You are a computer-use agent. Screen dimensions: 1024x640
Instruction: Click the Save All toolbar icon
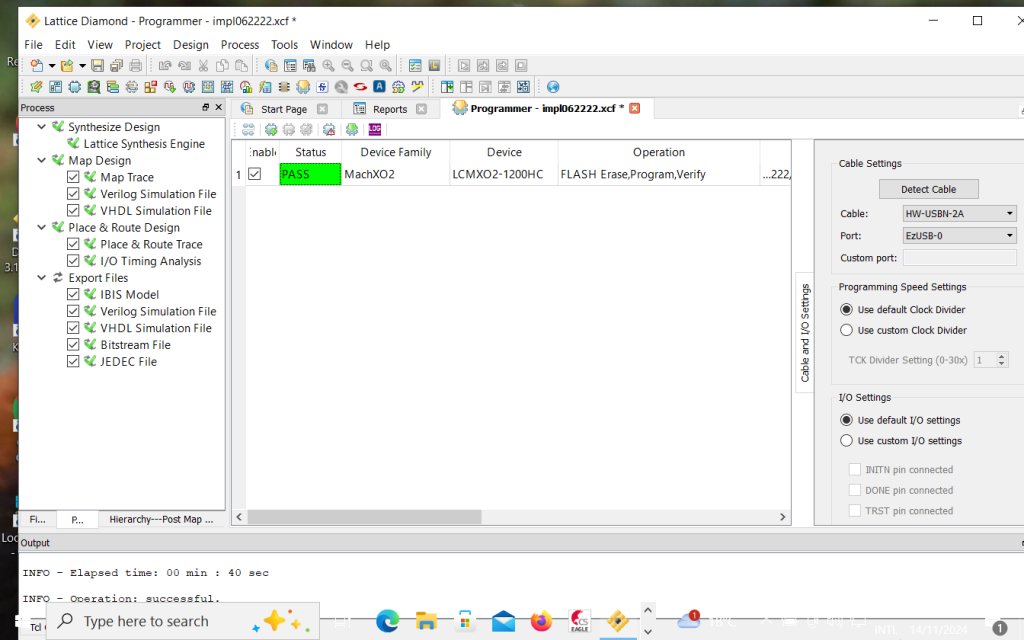point(116,65)
